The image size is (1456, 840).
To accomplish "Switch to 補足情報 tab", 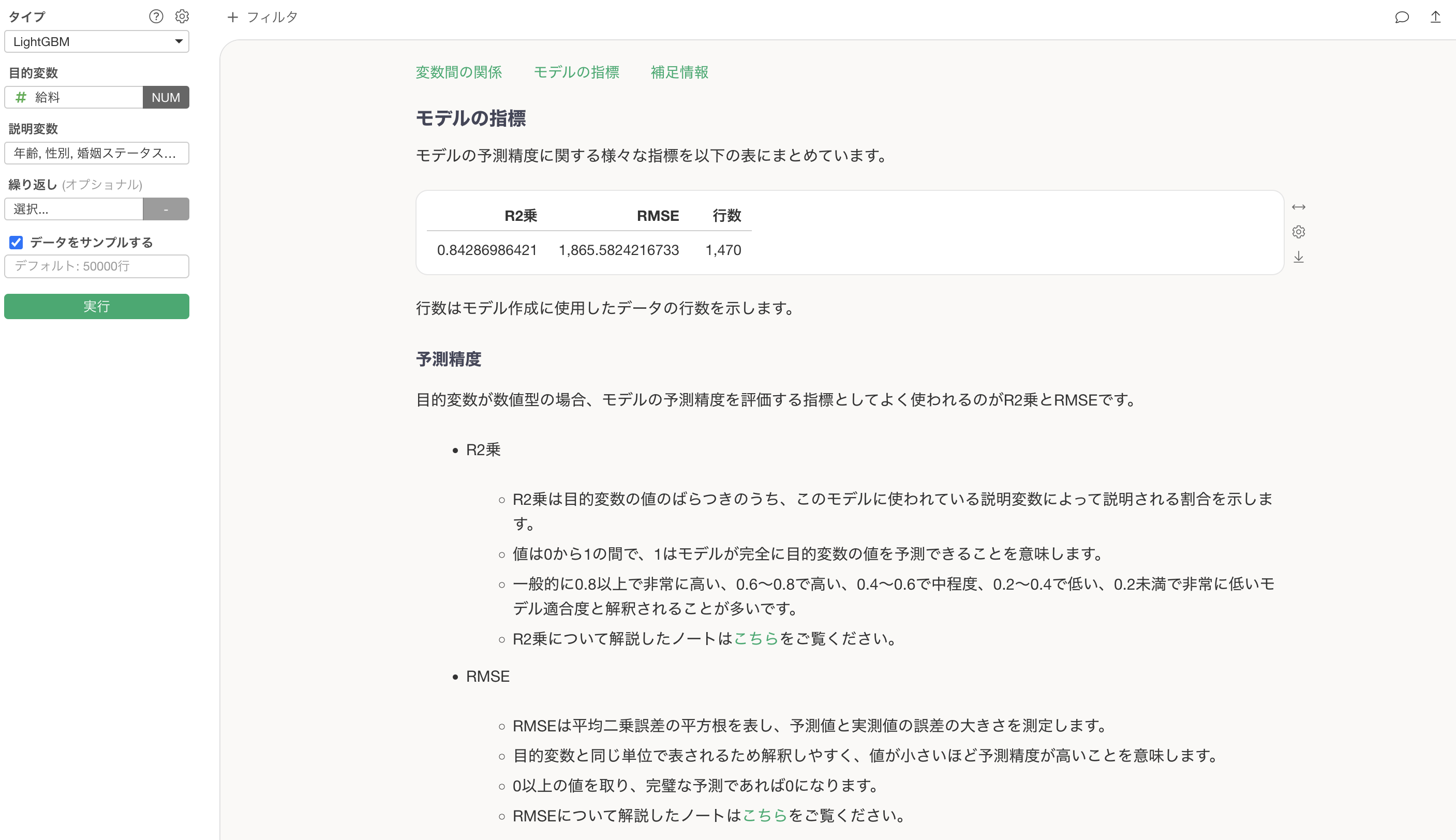I will click(679, 72).
